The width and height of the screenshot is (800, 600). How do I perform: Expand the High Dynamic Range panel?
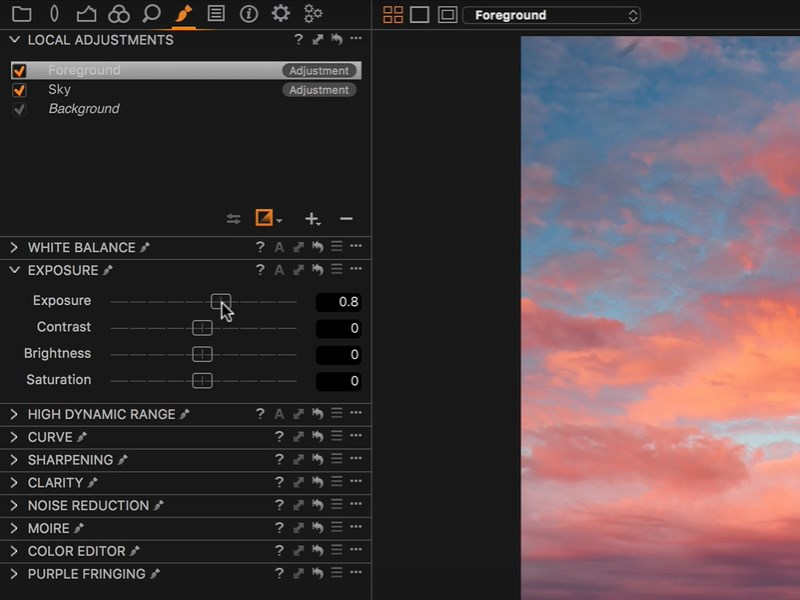click(x=14, y=414)
